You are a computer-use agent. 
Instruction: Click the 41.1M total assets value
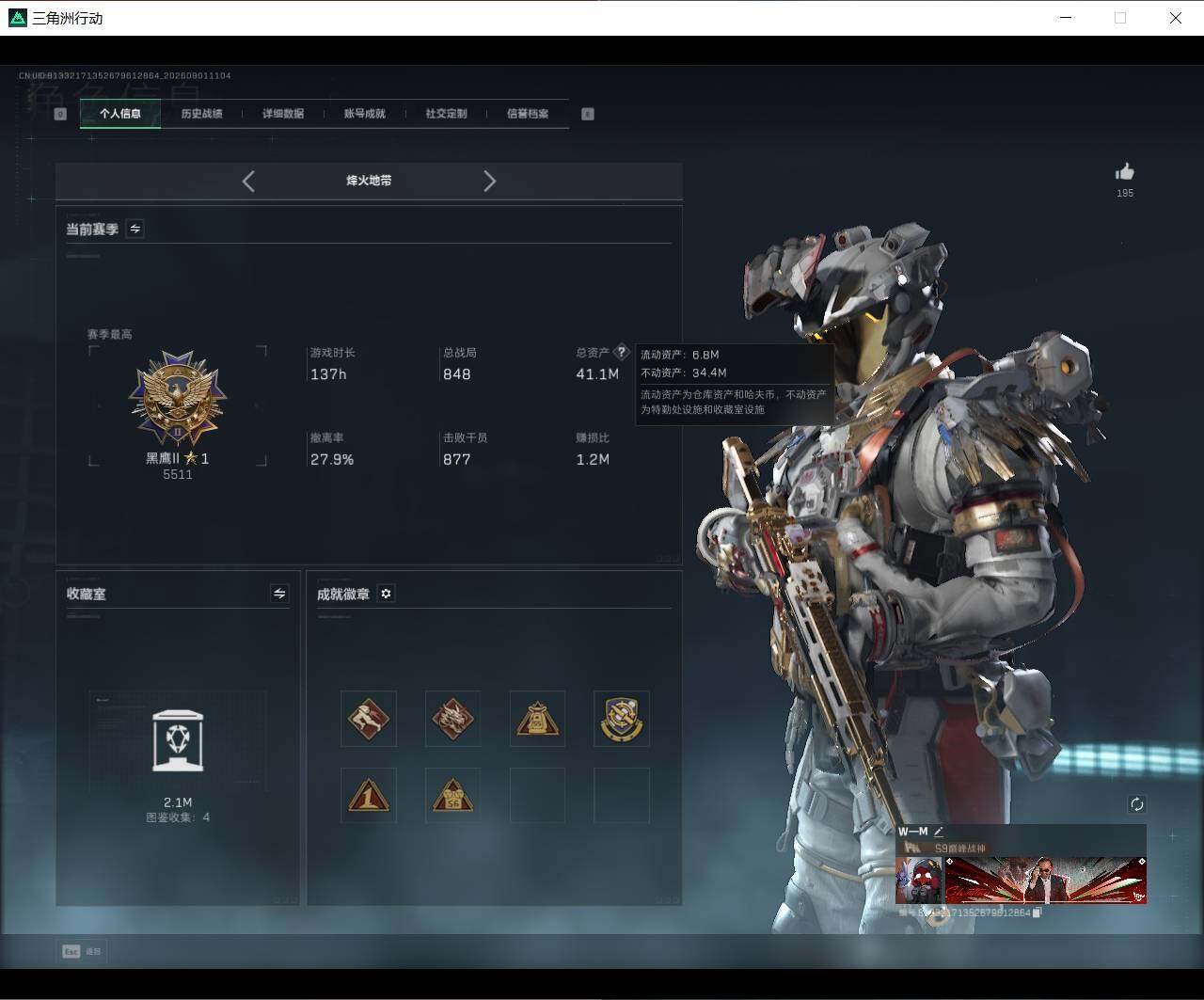(x=597, y=374)
